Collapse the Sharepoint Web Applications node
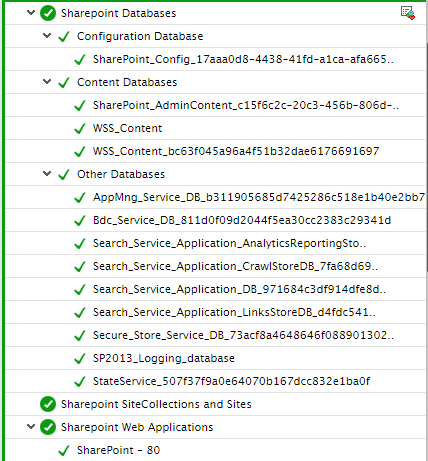Screen dimensions: 428x461 (31, 426)
